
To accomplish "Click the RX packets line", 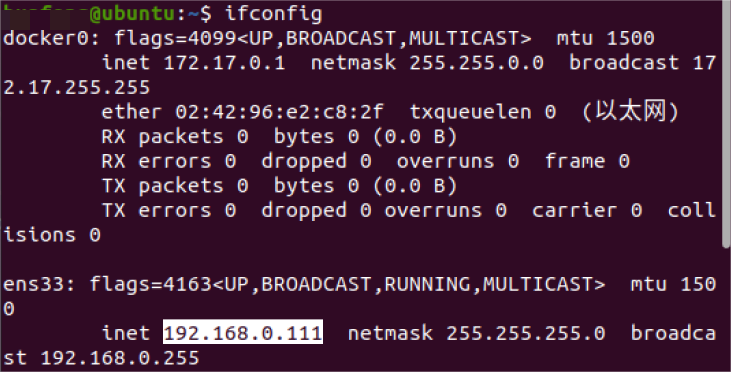I will [x=279, y=137].
